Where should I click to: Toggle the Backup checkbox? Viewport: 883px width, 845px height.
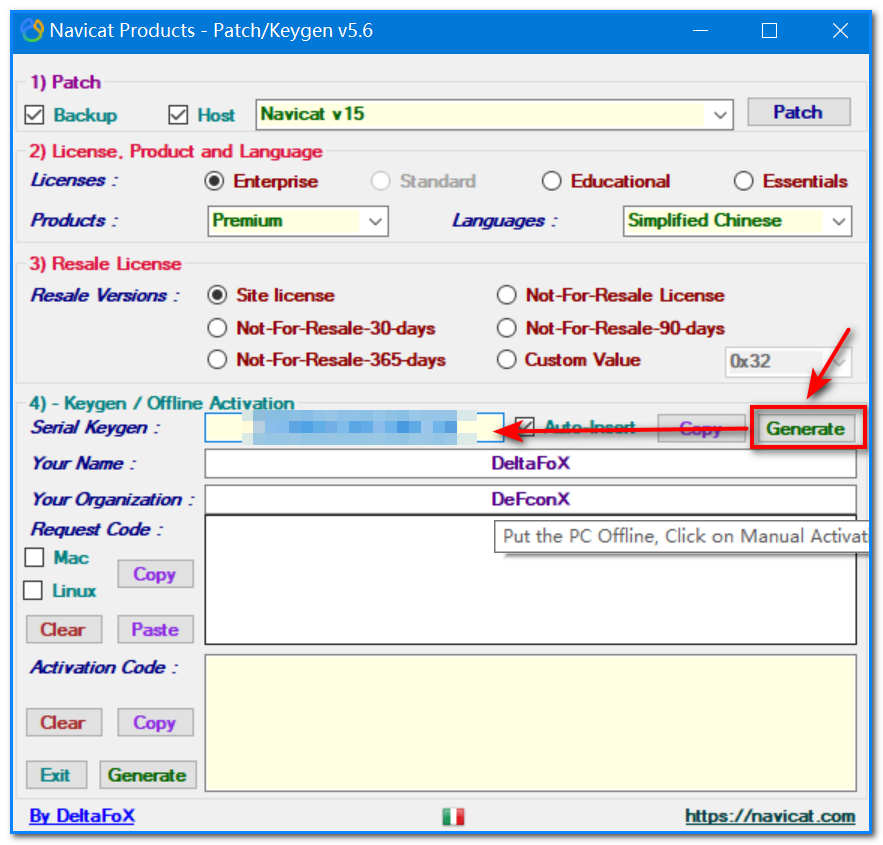[35, 115]
